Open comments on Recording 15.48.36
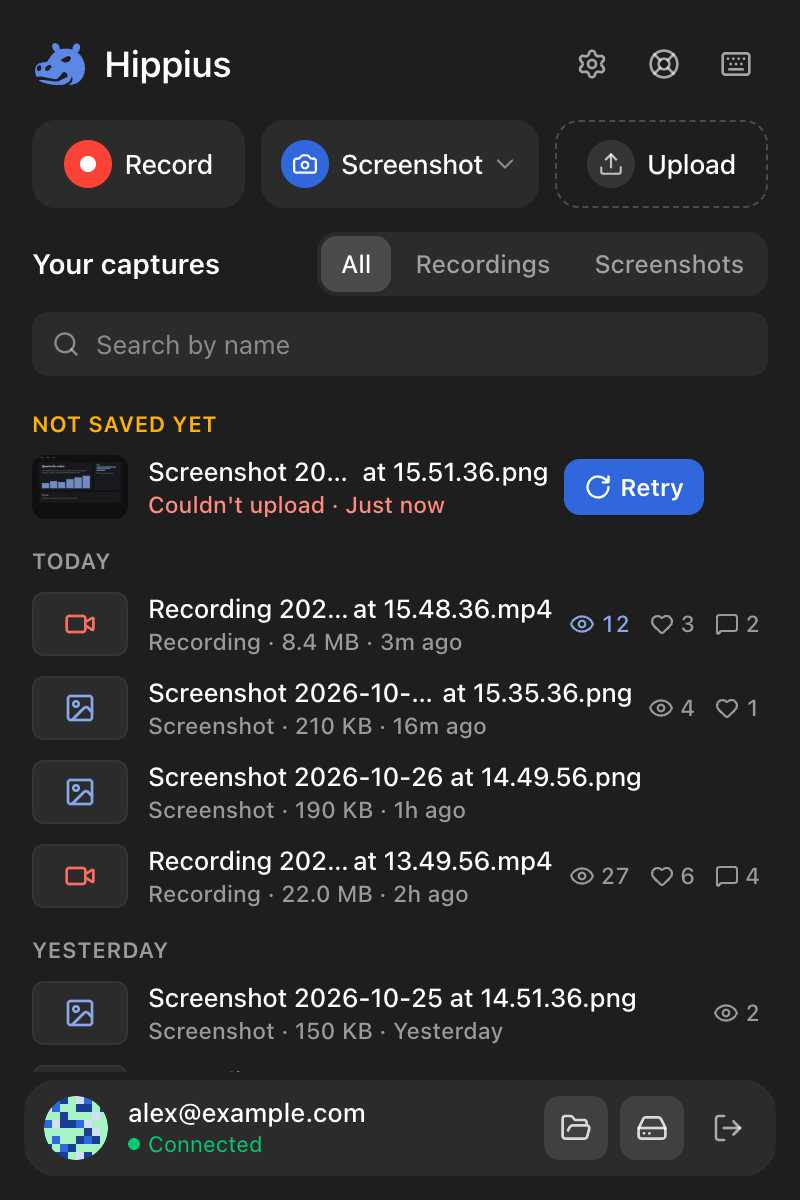The width and height of the screenshot is (800, 1200). click(738, 625)
